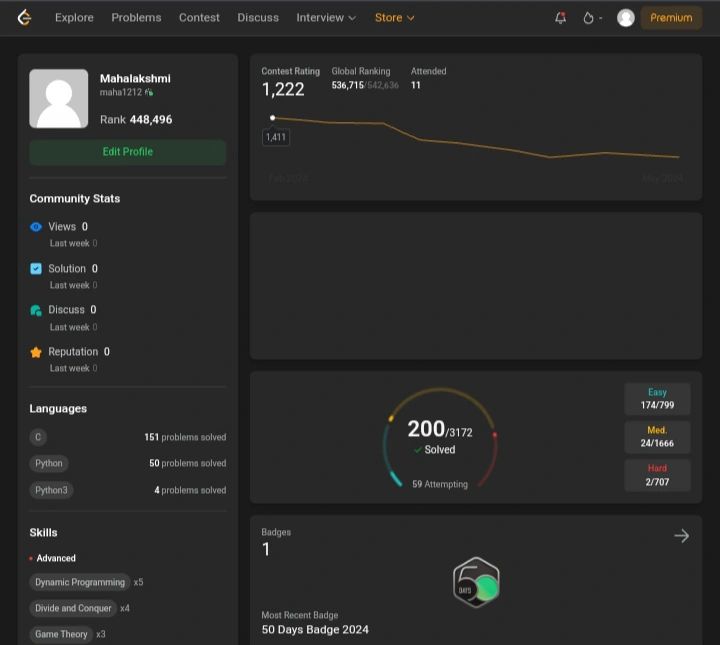Select the Easy 174/799 card
The image size is (720, 645).
pyautogui.click(x=657, y=398)
